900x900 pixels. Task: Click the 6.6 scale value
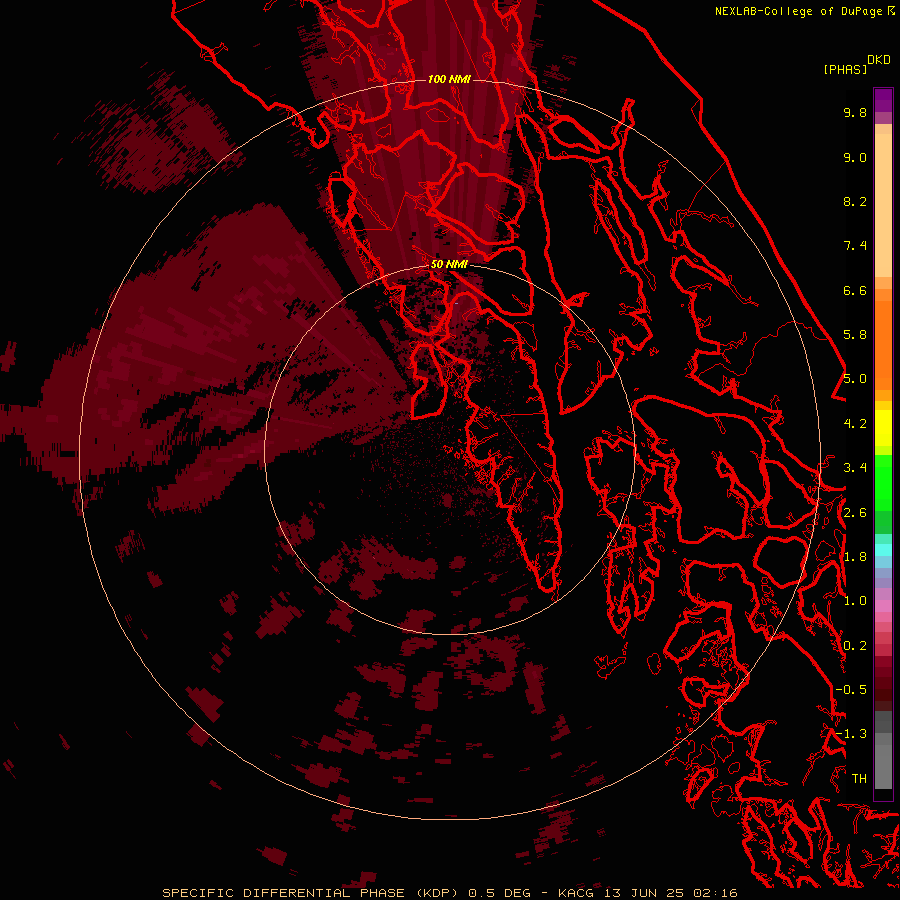pos(855,290)
